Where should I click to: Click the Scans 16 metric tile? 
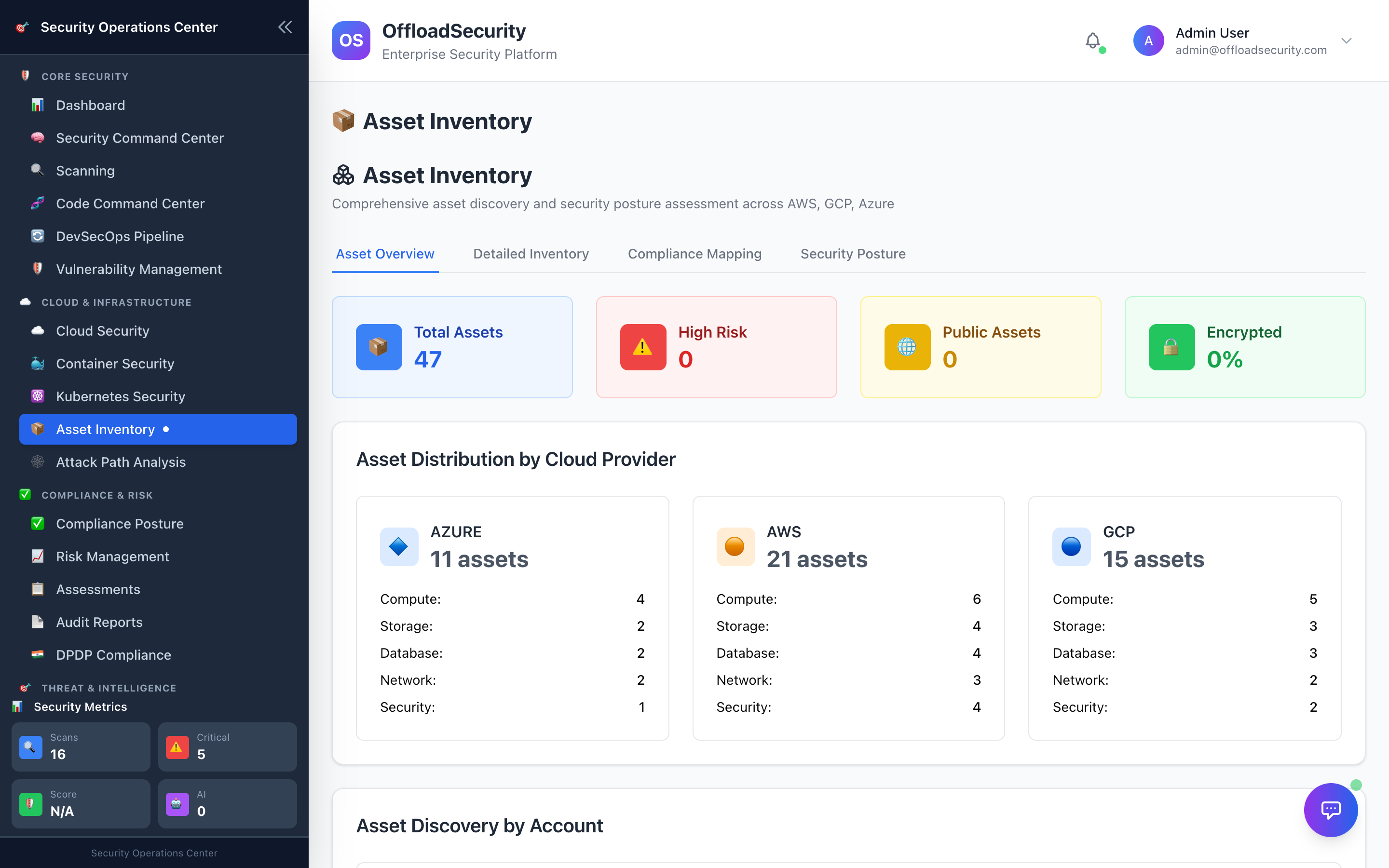point(81,746)
